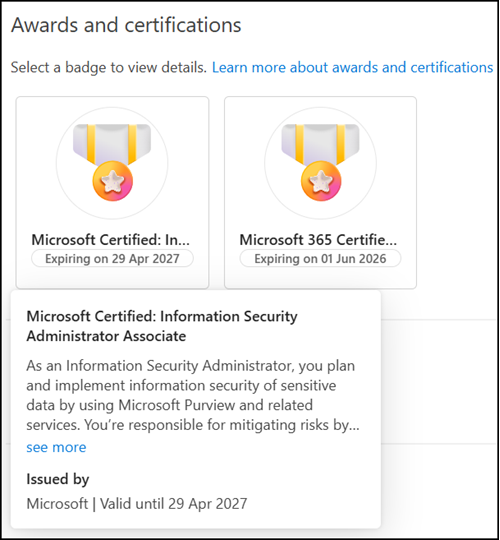Viewport: 500px width, 540px height.
Task: Expand description with the 'see more' link
Action: click(56, 447)
